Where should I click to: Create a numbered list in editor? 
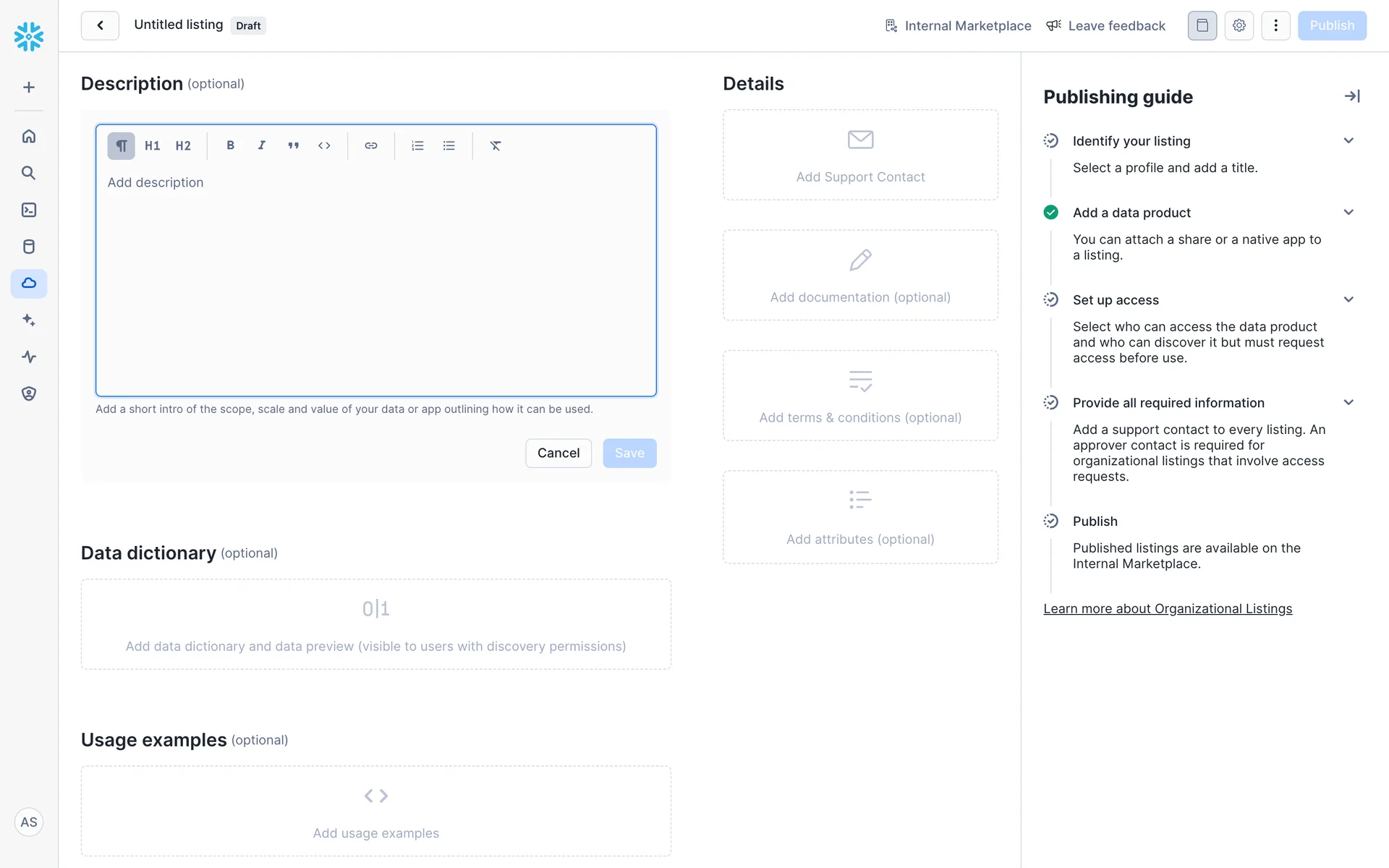417,145
